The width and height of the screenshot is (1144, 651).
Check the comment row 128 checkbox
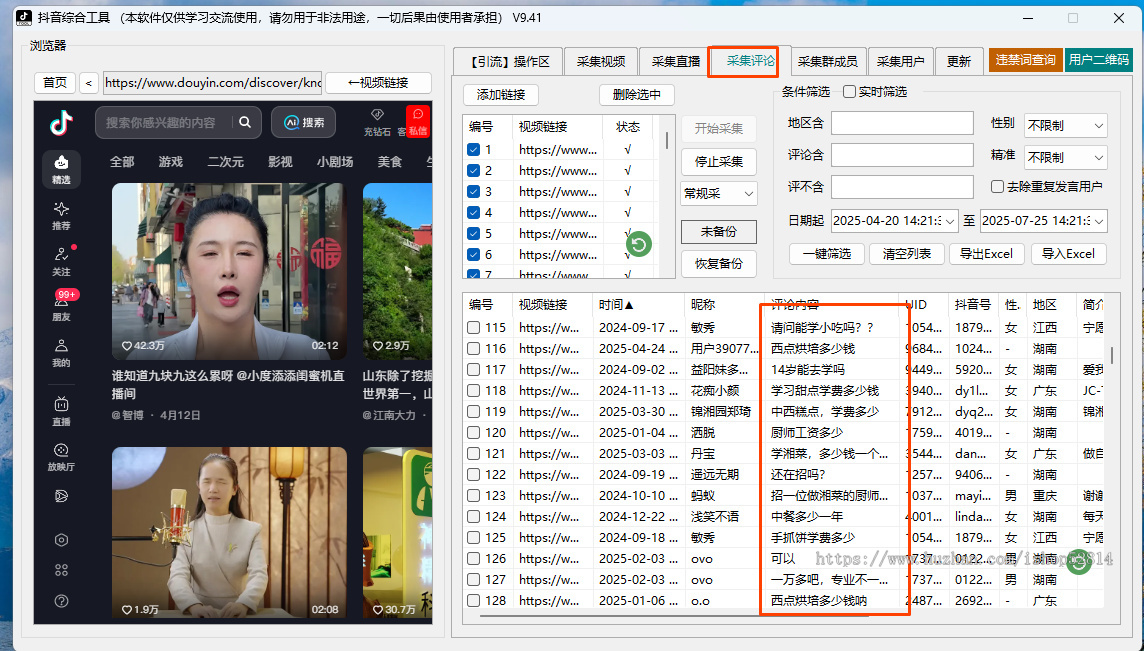474,601
